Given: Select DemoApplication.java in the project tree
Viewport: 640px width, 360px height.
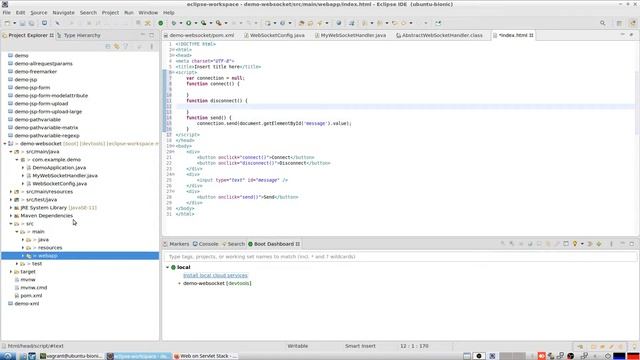Looking at the screenshot, I should click(59, 168).
